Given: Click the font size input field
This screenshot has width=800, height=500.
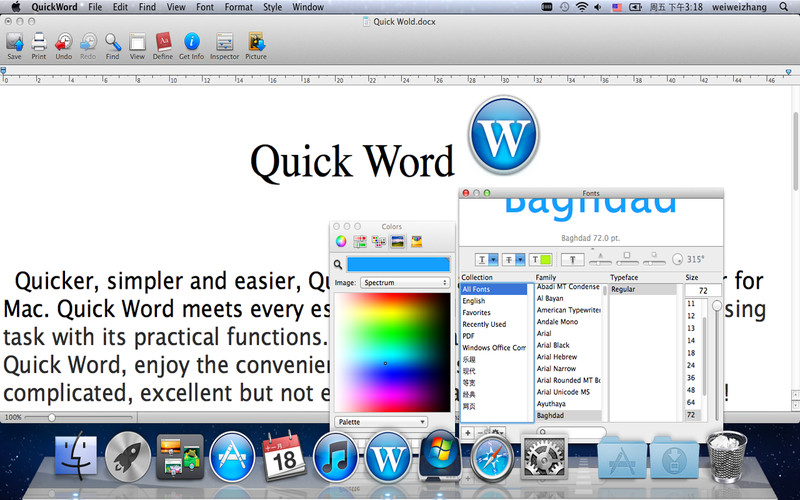Looking at the screenshot, I should (x=703, y=290).
